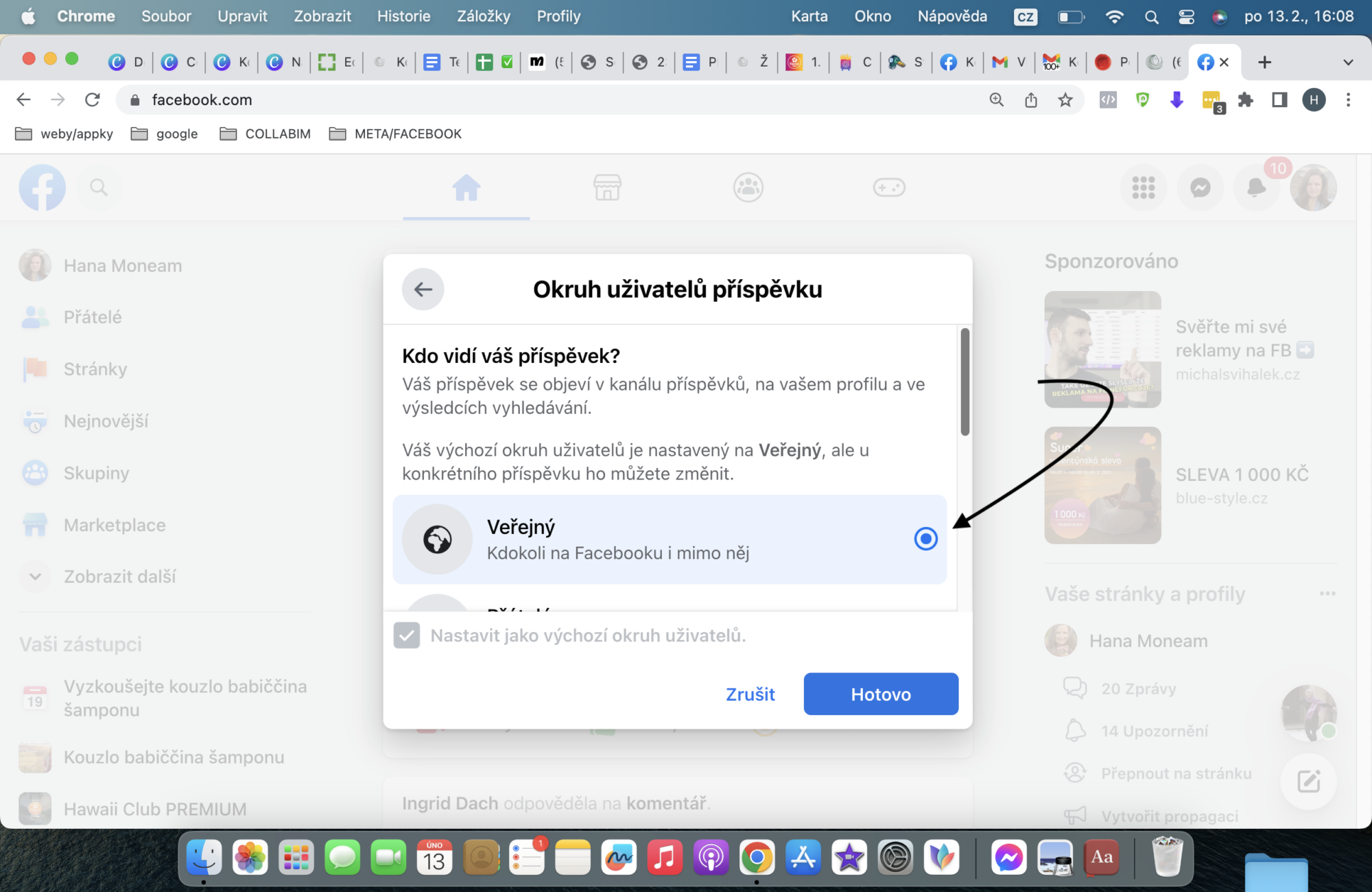Bookmark this page with the star icon
1372x892 pixels.
coord(1065,100)
